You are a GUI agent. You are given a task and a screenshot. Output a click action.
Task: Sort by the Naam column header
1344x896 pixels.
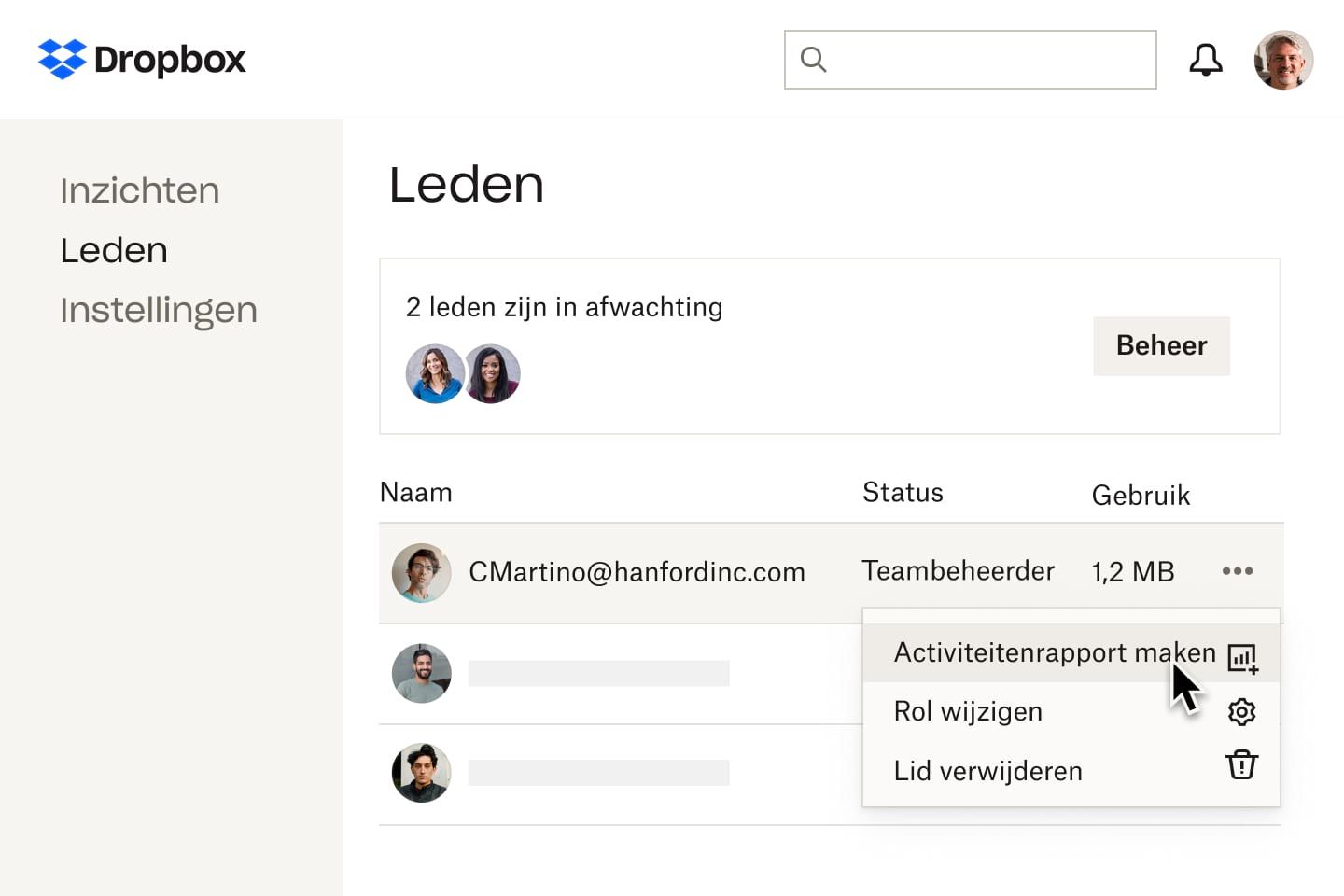click(x=416, y=492)
